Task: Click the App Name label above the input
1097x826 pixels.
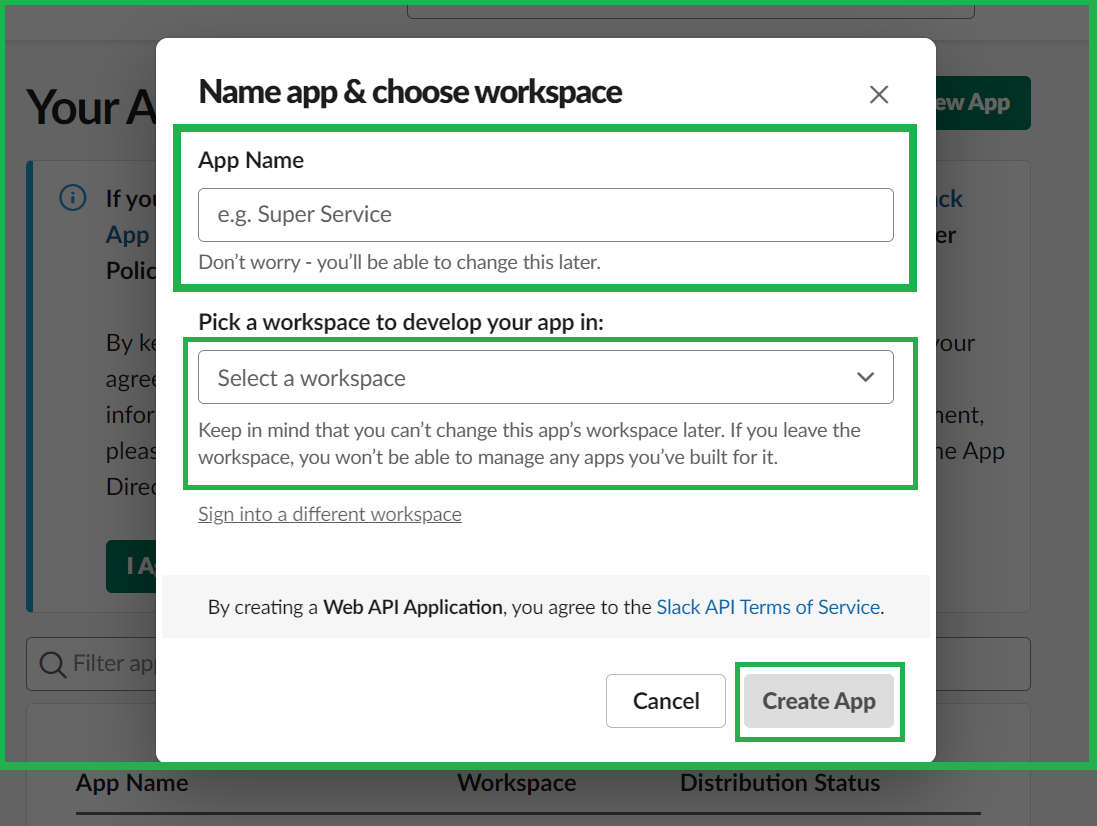Action: 251,160
